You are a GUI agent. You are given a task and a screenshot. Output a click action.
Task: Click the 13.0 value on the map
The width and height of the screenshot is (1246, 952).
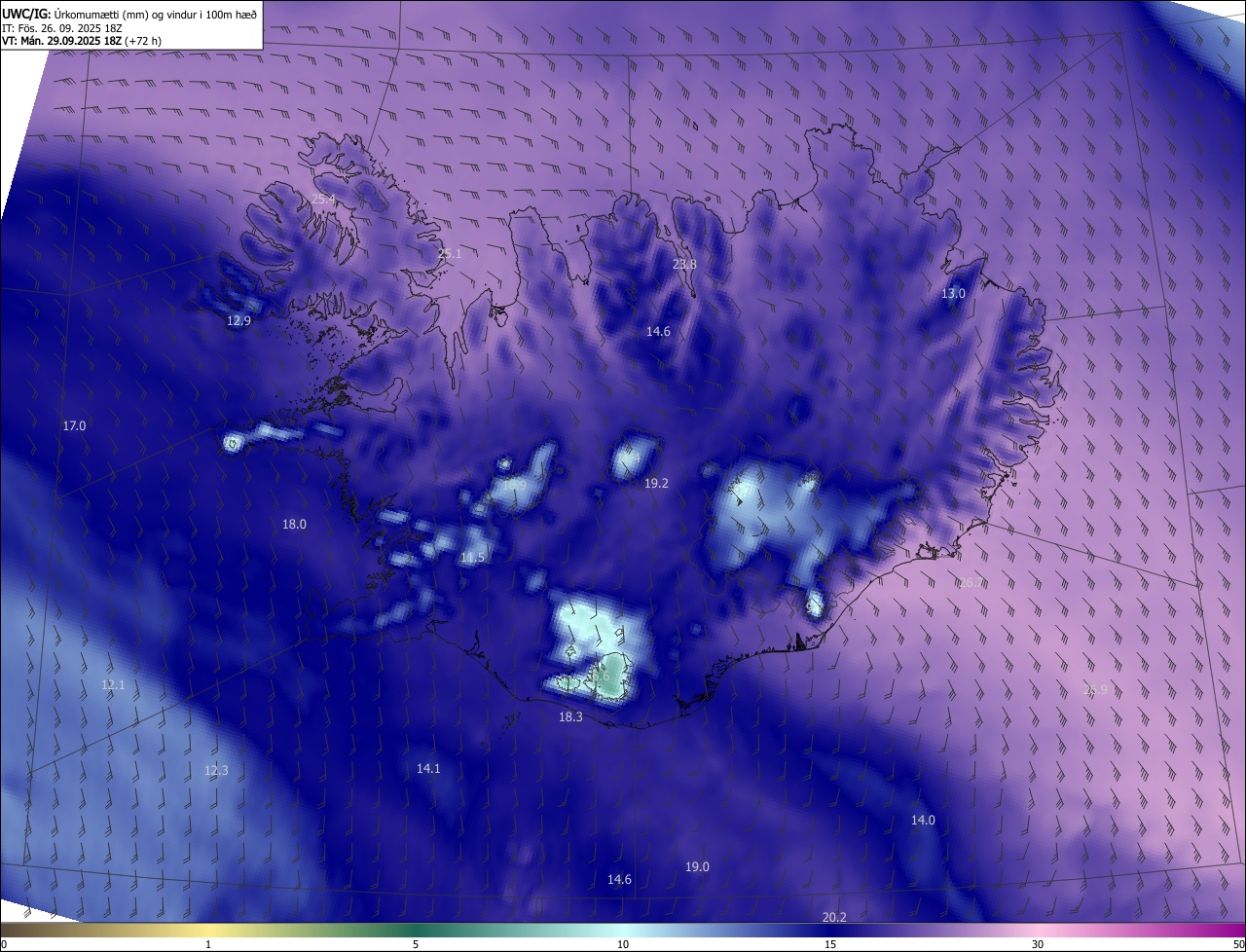point(953,294)
